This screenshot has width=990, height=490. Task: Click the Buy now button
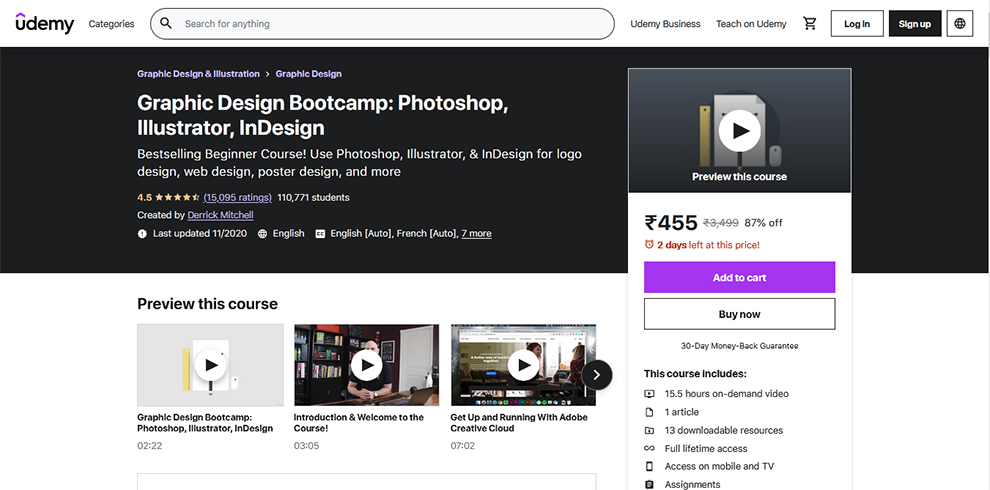(739, 314)
